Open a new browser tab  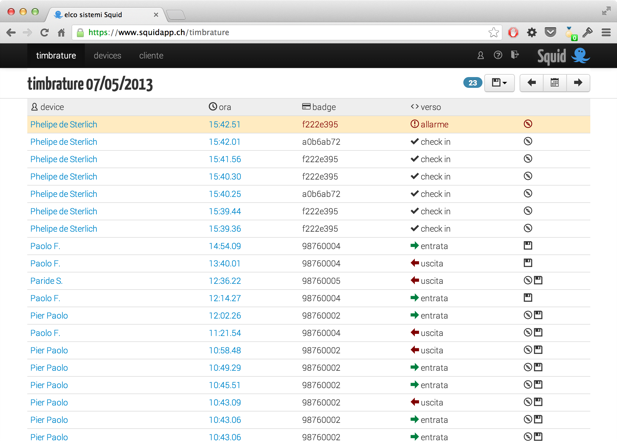click(175, 15)
